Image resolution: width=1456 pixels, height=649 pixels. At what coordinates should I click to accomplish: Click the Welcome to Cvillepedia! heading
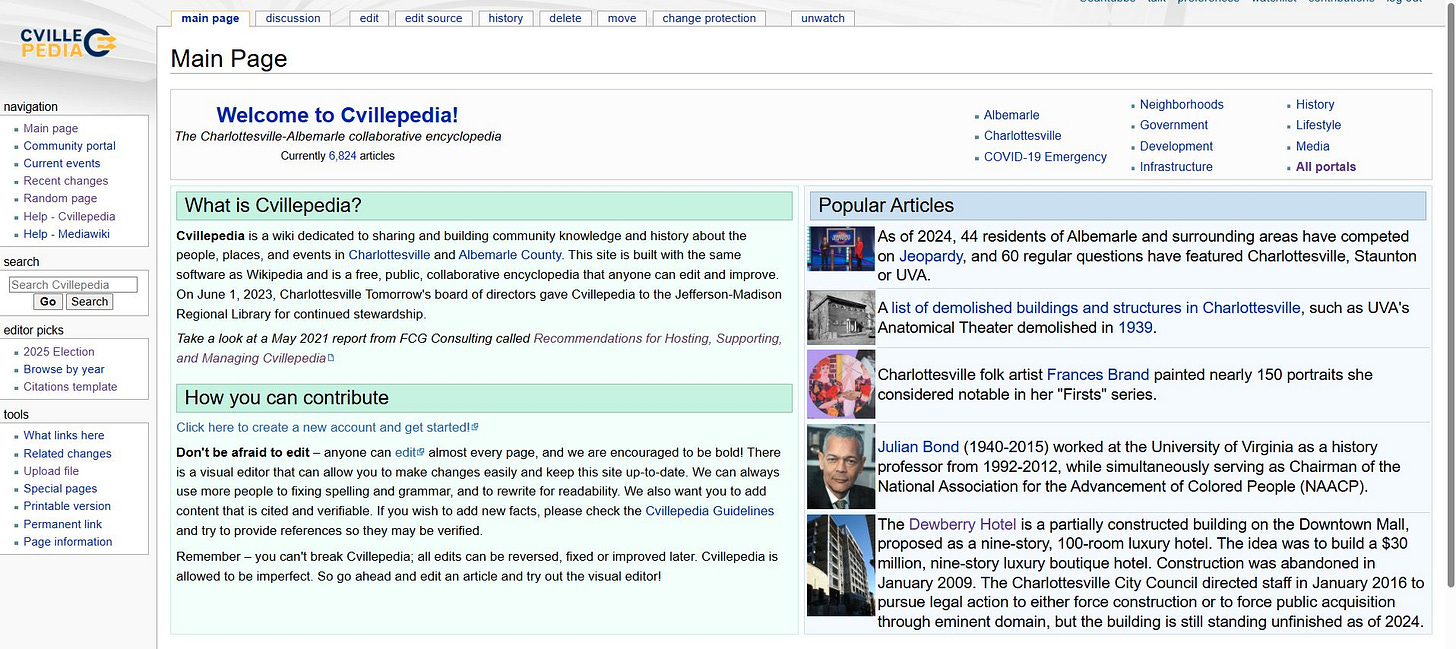pyautogui.click(x=337, y=115)
